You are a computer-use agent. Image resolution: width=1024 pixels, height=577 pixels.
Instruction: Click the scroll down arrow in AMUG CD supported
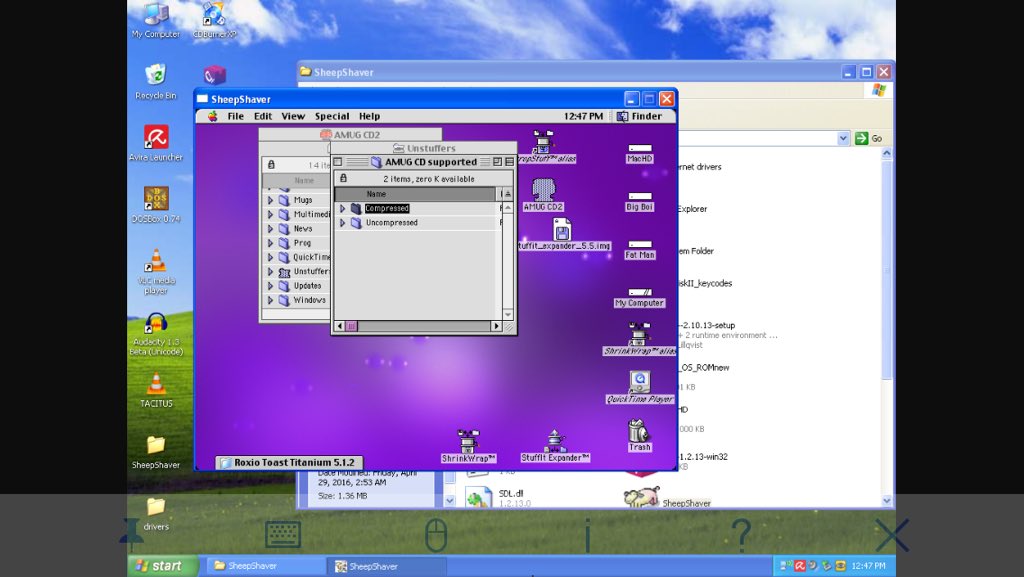pyautogui.click(x=508, y=315)
